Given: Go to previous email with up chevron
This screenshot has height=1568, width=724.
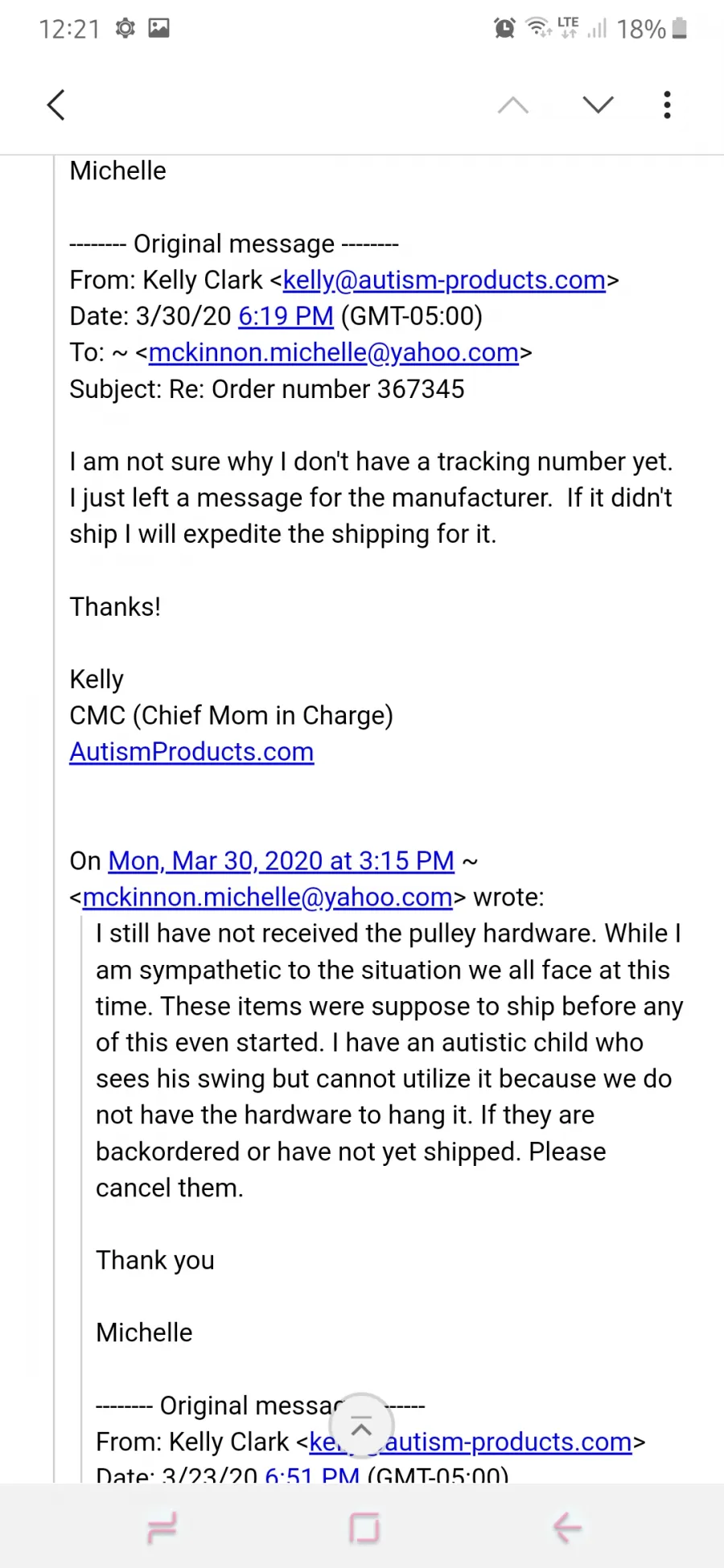Looking at the screenshot, I should click(x=513, y=105).
